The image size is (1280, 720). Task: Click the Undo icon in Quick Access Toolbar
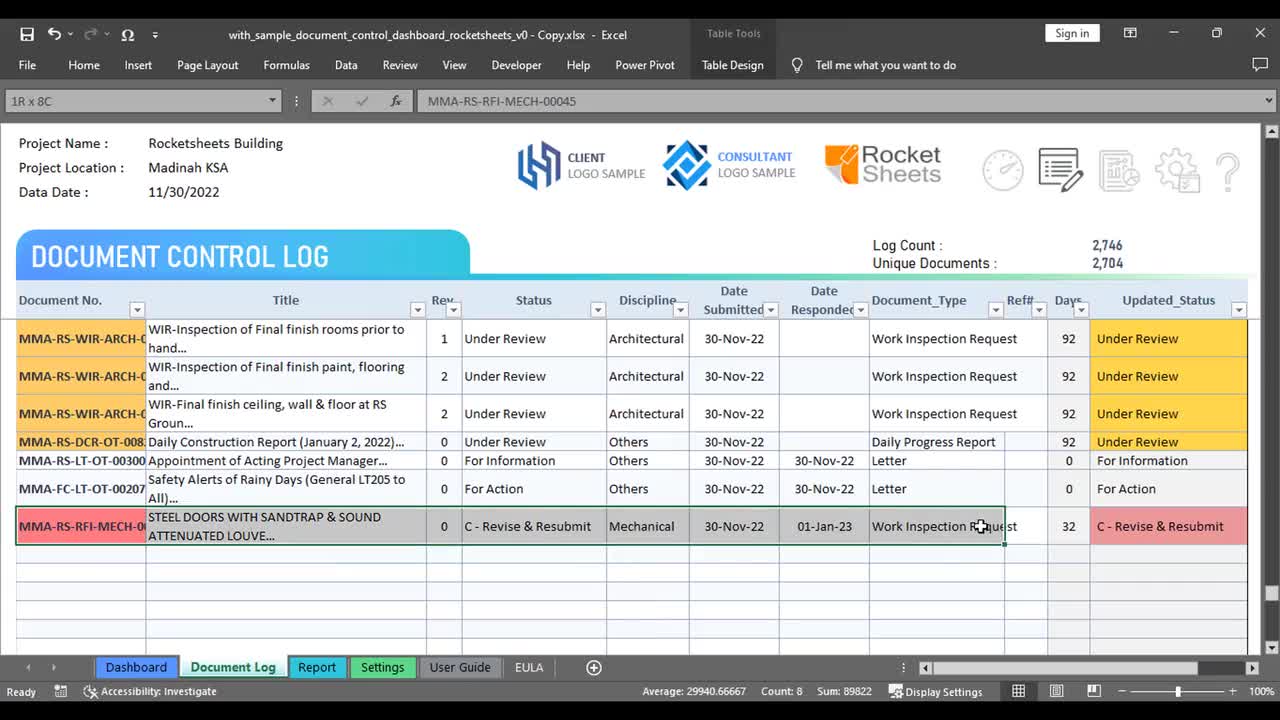(x=53, y=33)
